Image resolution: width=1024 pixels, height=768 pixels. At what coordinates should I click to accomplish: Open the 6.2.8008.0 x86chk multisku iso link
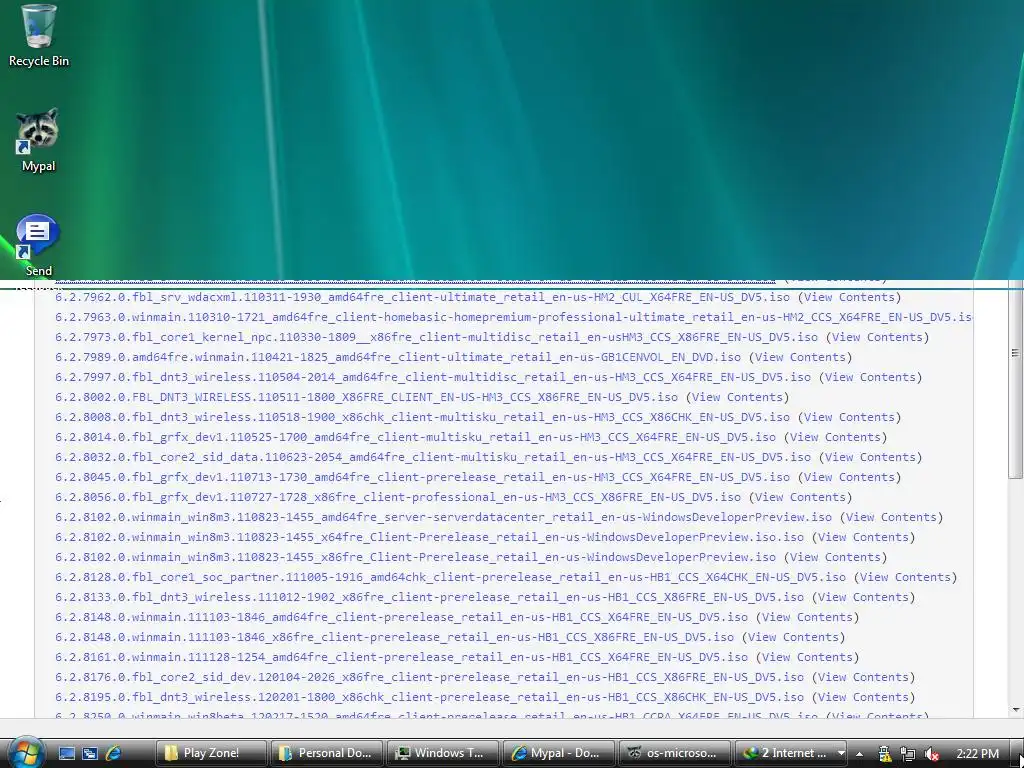(423, 417)
